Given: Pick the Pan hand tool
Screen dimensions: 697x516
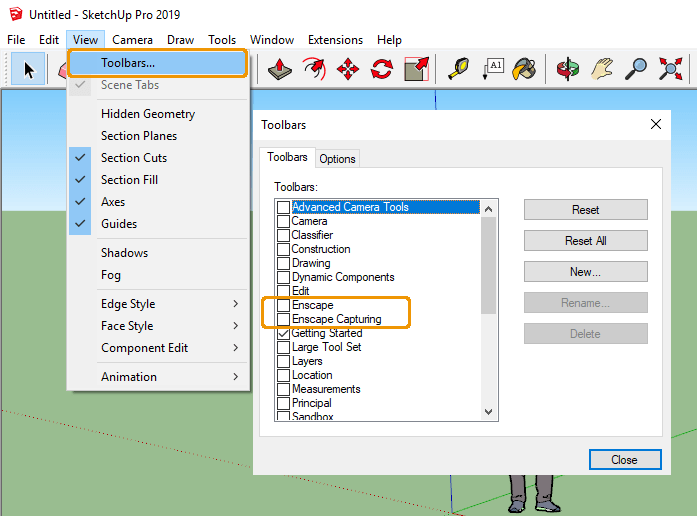Looking at the screenshot, I should 602,69.
